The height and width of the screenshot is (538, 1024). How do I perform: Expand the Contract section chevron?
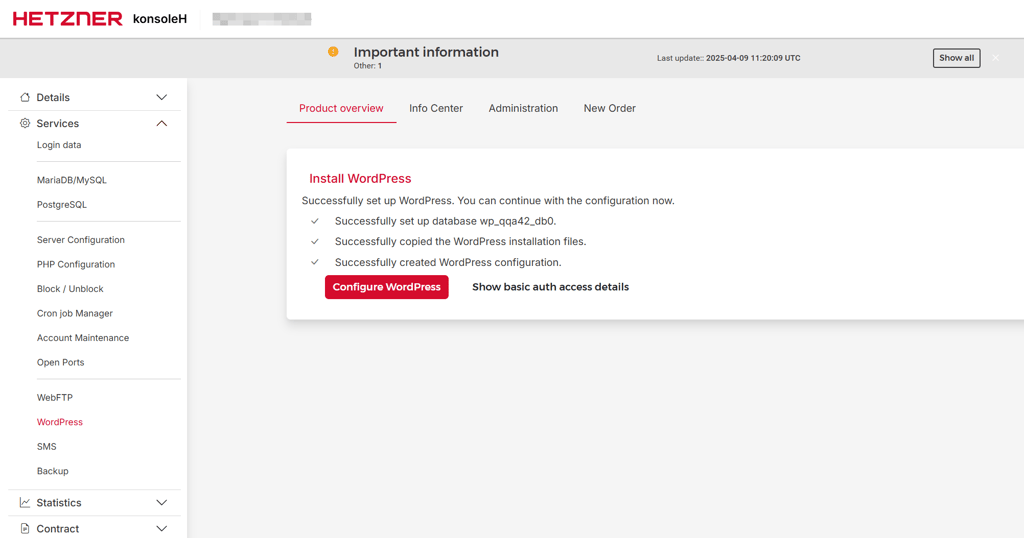(161, 529)
